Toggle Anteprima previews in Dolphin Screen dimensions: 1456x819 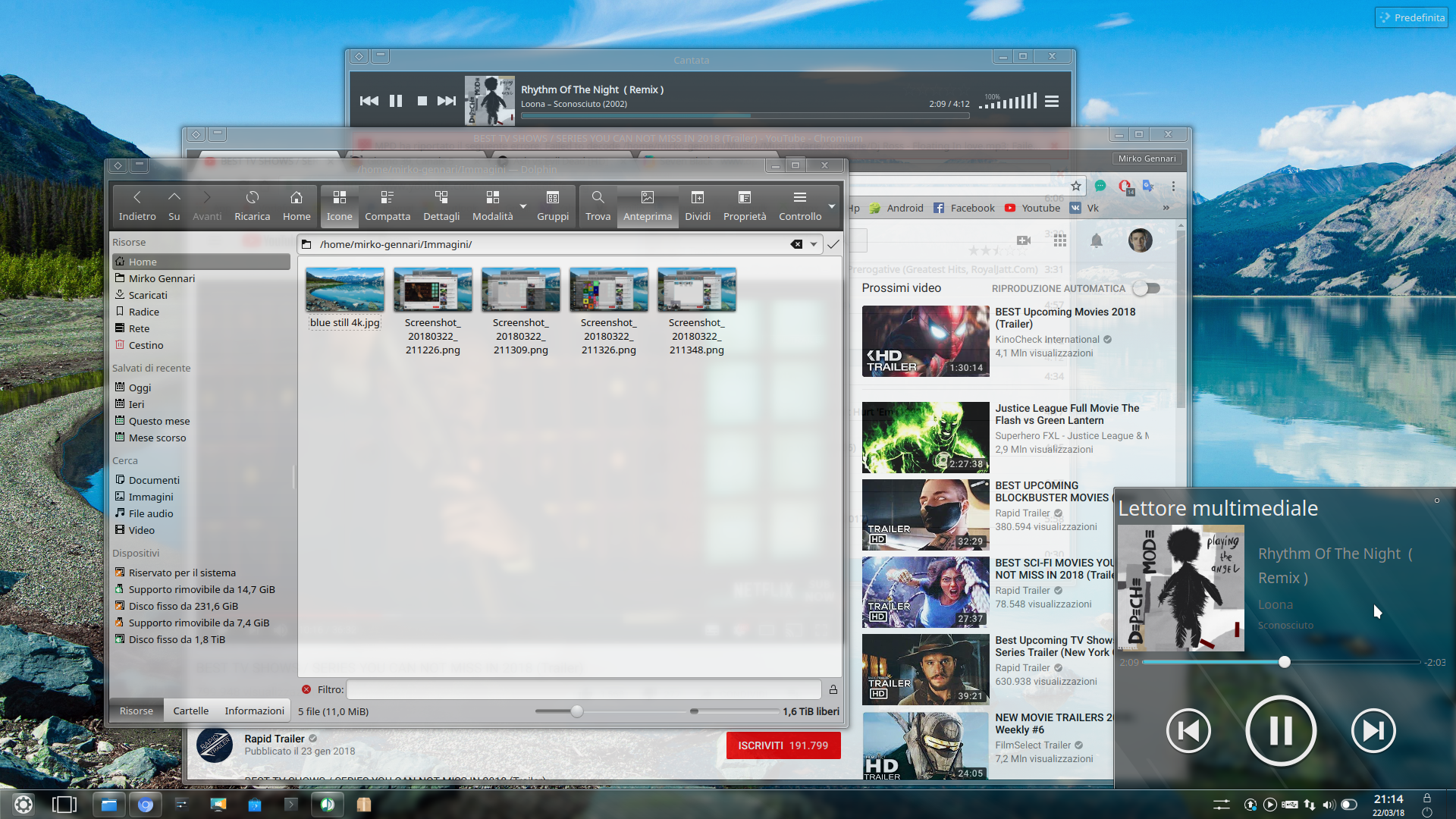tap(648, 206)
